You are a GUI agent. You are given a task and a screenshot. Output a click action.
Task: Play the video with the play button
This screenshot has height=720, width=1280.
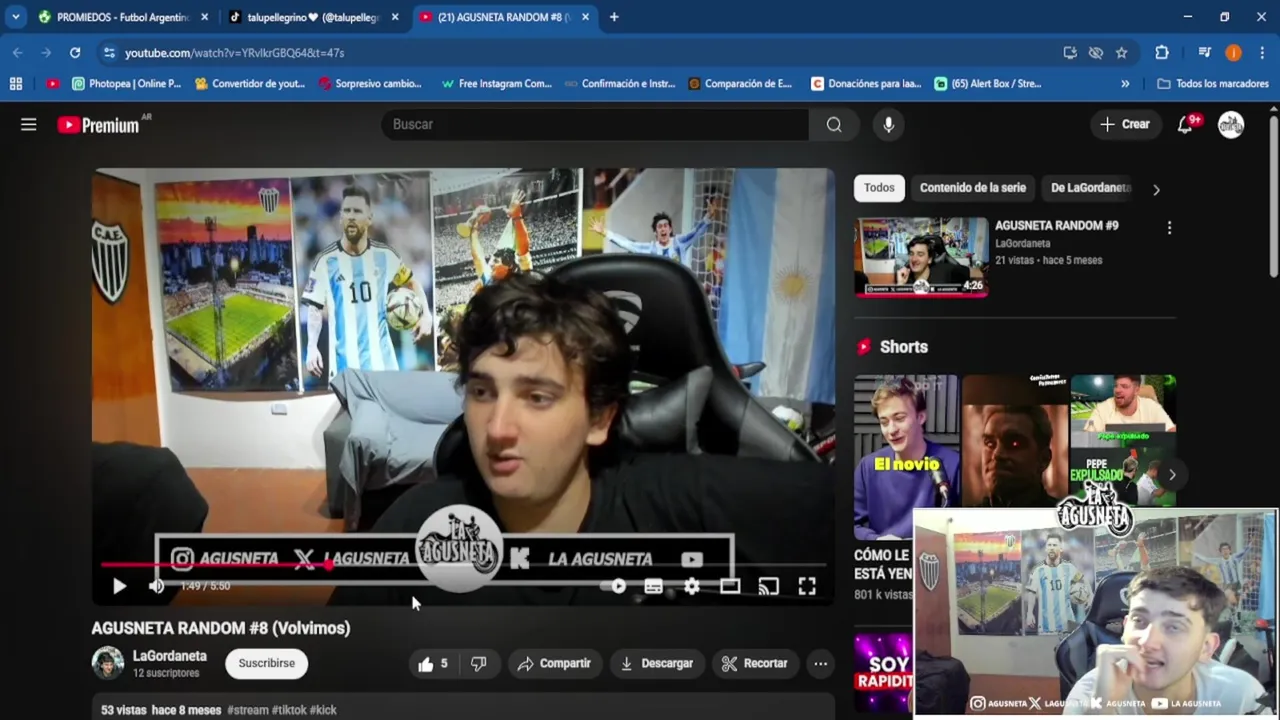click(x=119, y=586)
